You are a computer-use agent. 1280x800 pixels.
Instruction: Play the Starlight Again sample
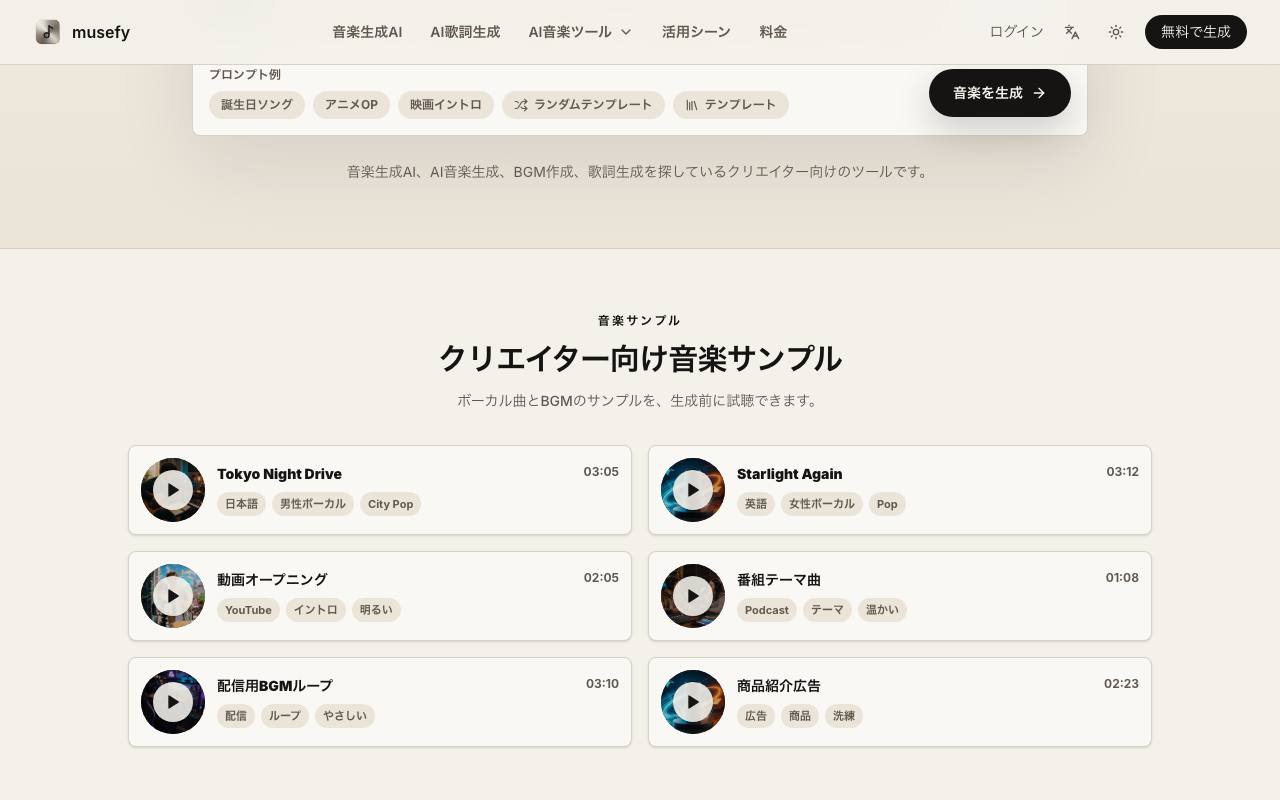pos(693,490)
